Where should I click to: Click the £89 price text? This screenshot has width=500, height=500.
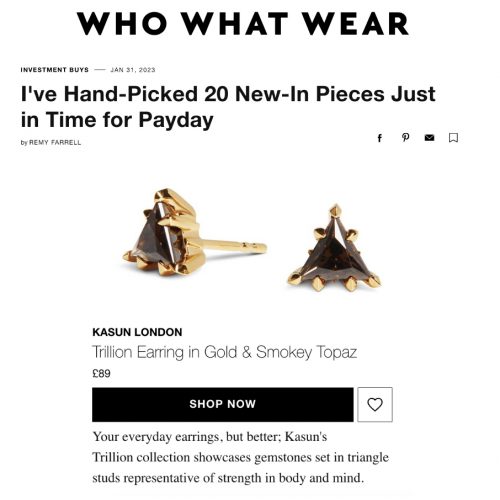click(x=101, y=373)
